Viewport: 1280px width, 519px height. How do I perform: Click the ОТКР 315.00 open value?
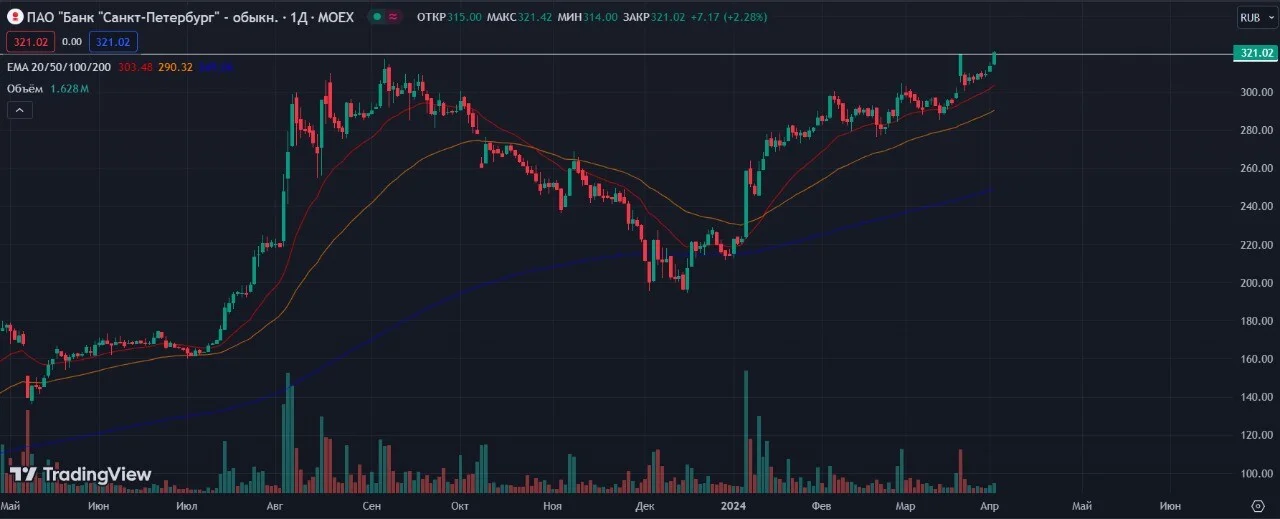click(x=449, y=17)
